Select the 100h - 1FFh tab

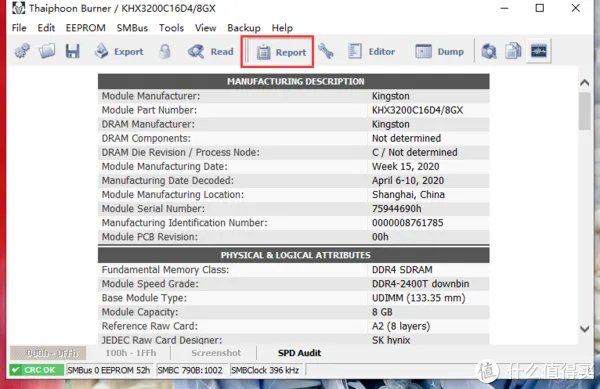(131, 353)
